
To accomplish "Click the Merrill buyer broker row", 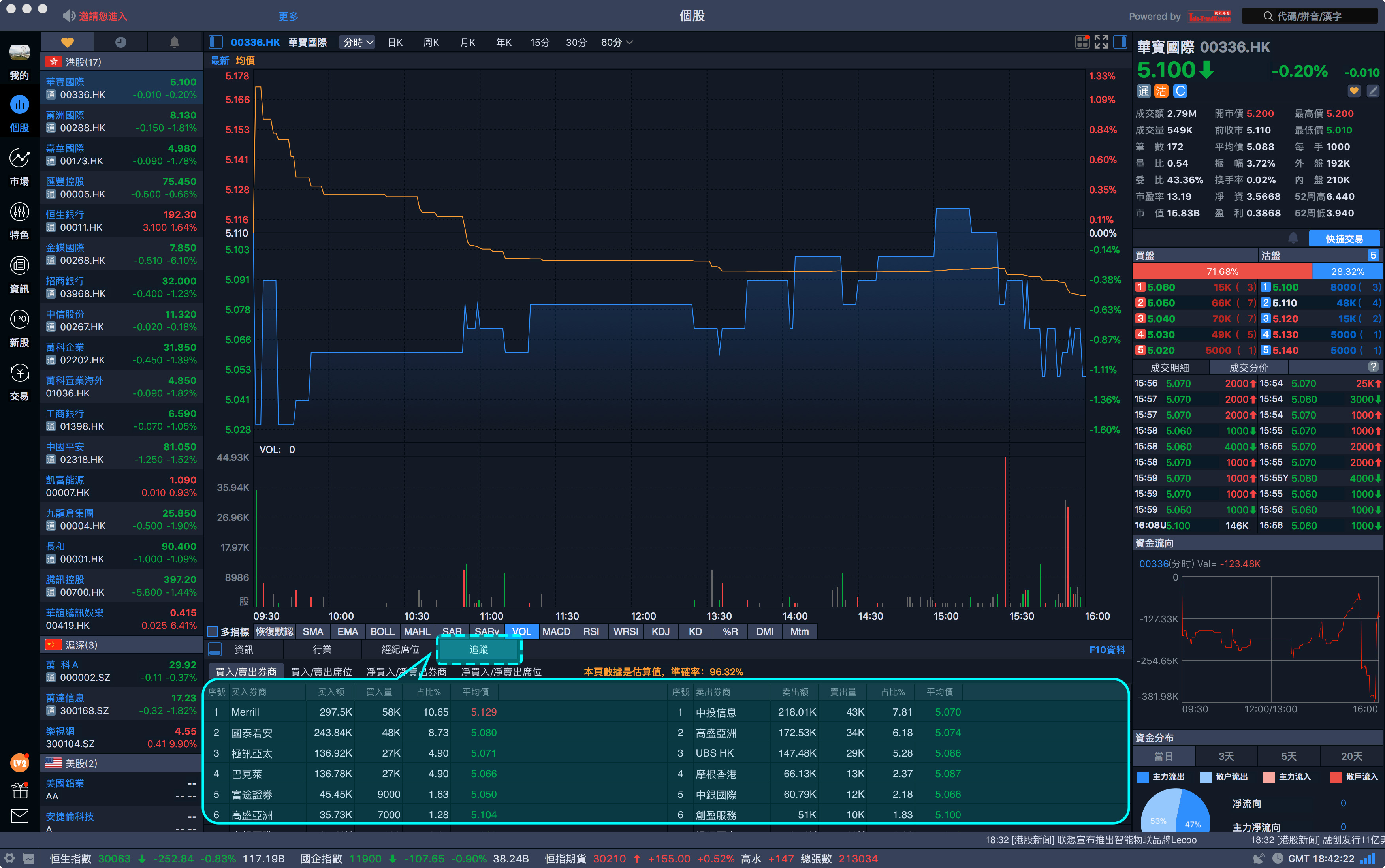I will pos(435,712).
